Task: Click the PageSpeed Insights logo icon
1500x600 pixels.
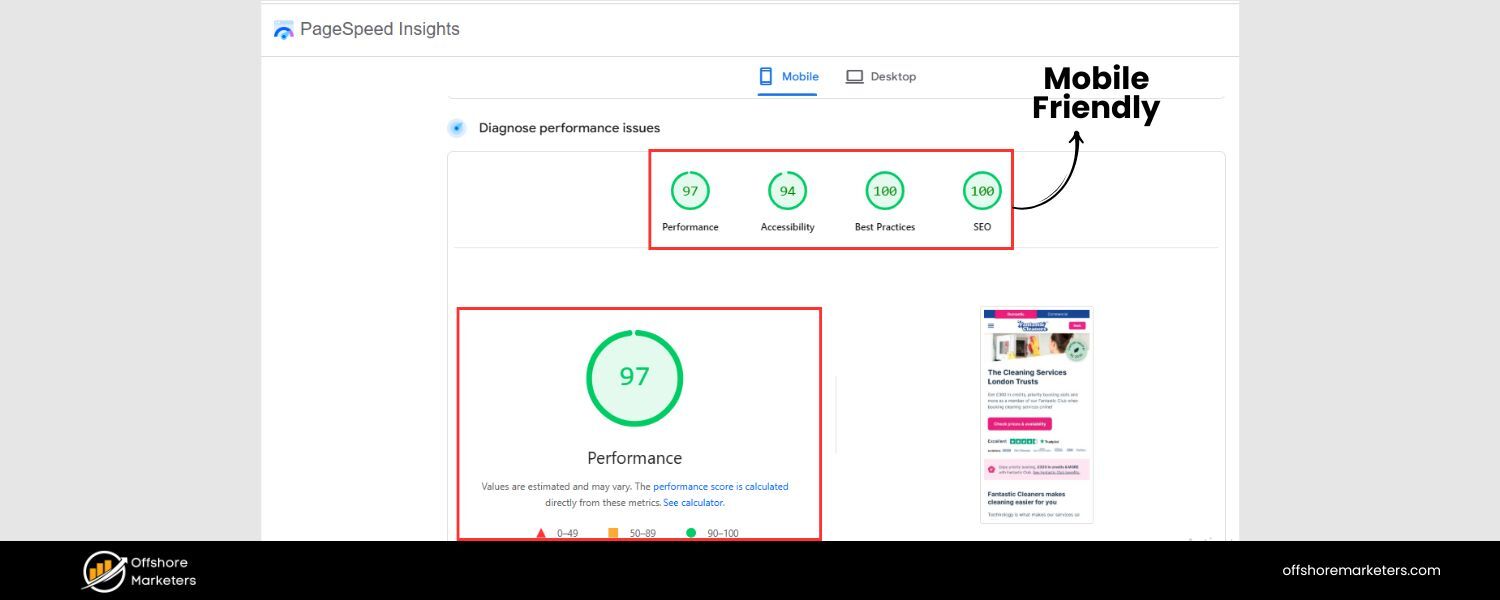Action: tap(283, 28)
